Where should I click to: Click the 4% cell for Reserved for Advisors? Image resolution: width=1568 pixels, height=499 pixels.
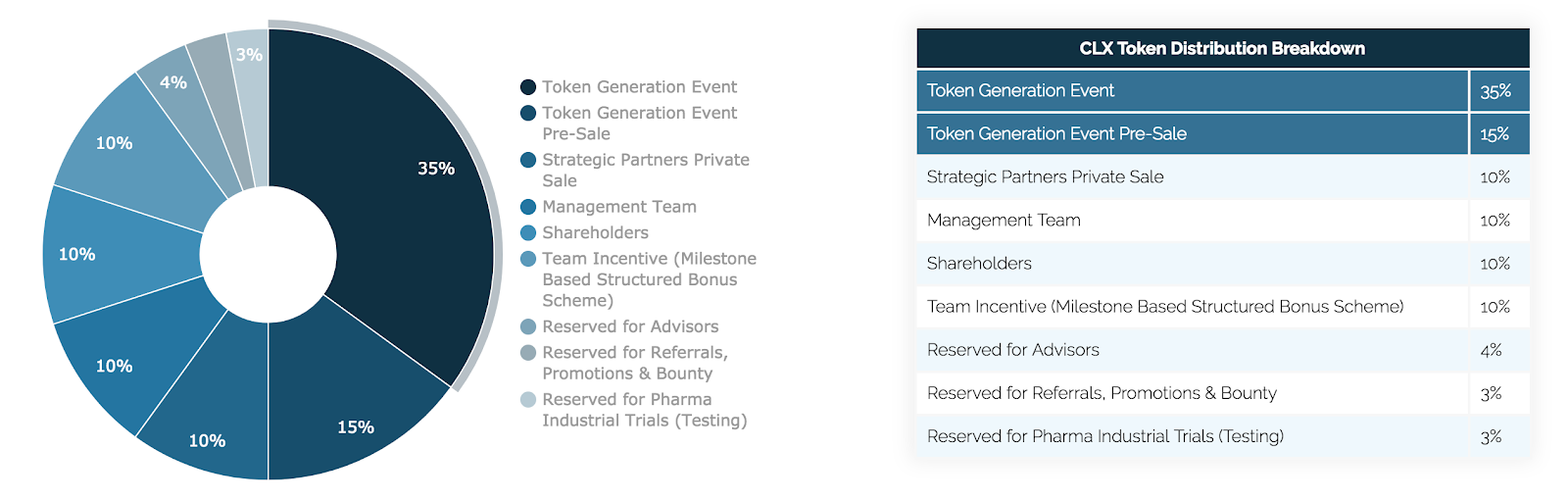[1492, 350]
